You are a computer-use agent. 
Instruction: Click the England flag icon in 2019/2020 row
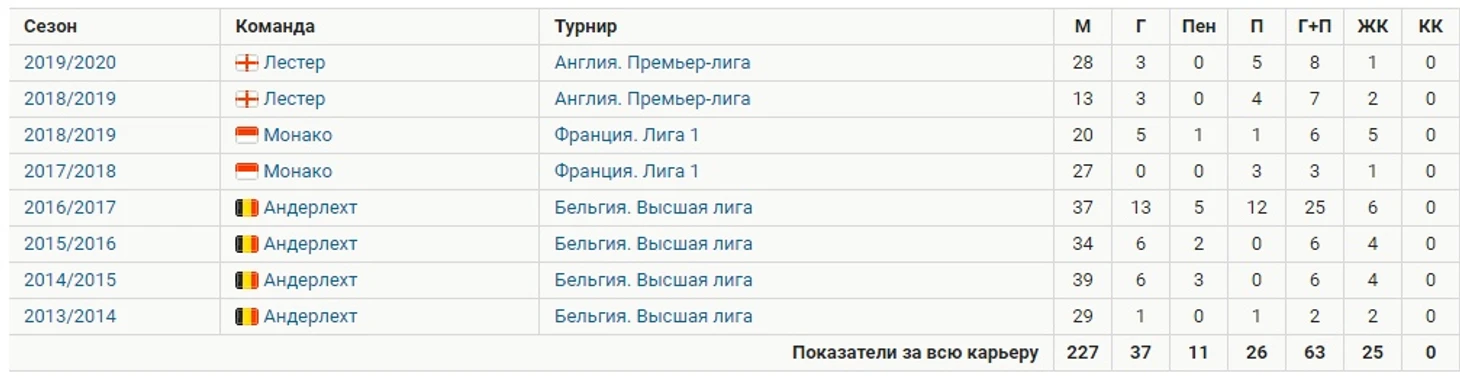point(246,63)
